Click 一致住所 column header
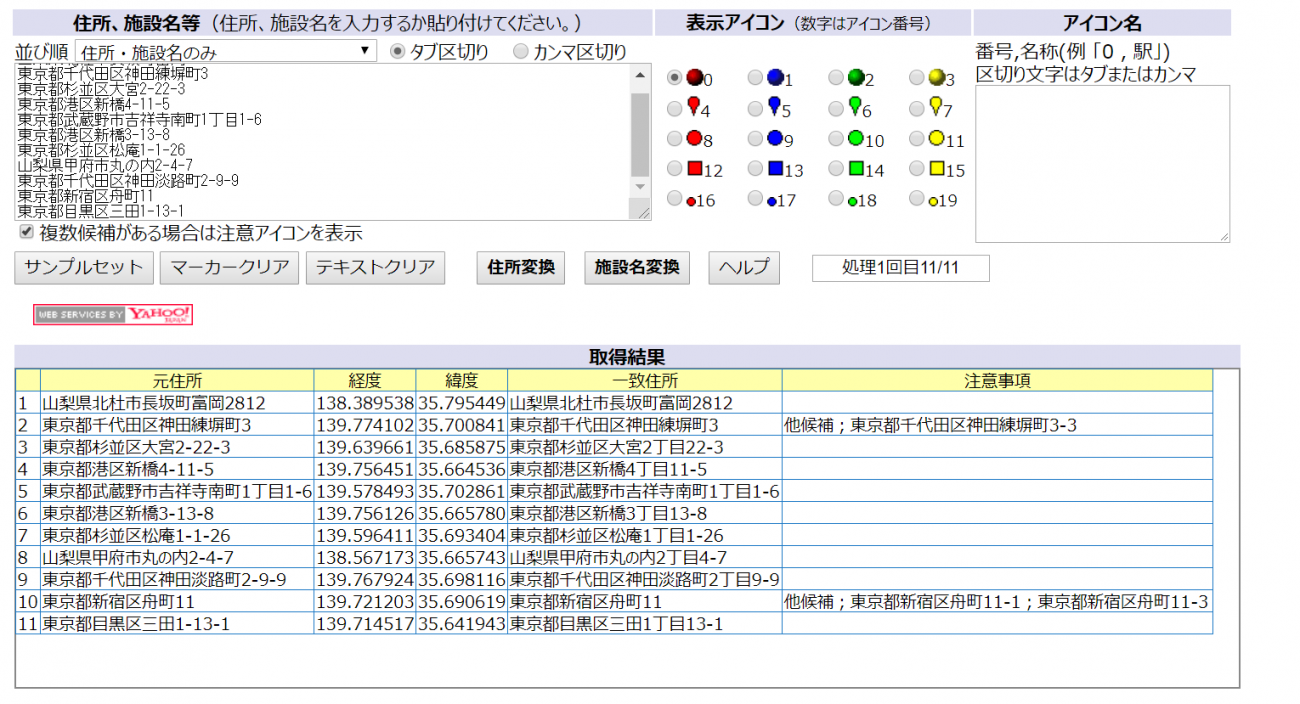Image resolution: width=1300 pixels, height=704 pixels. pyautogui.click(x=645, y=380)
